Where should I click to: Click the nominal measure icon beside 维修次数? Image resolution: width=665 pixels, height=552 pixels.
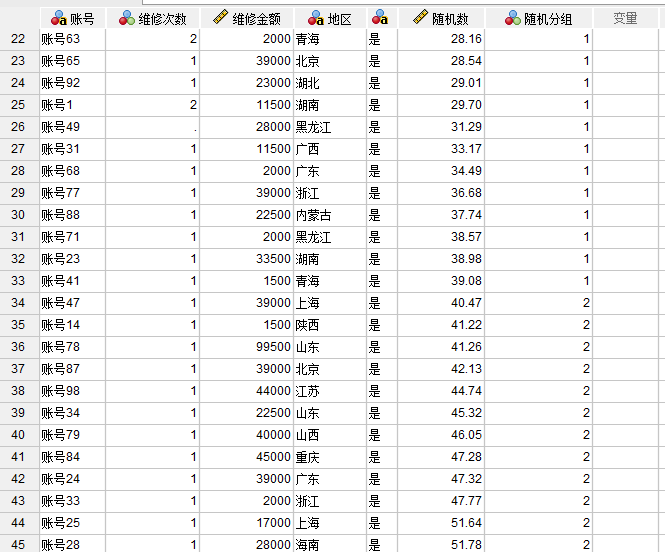pos(126,18)
